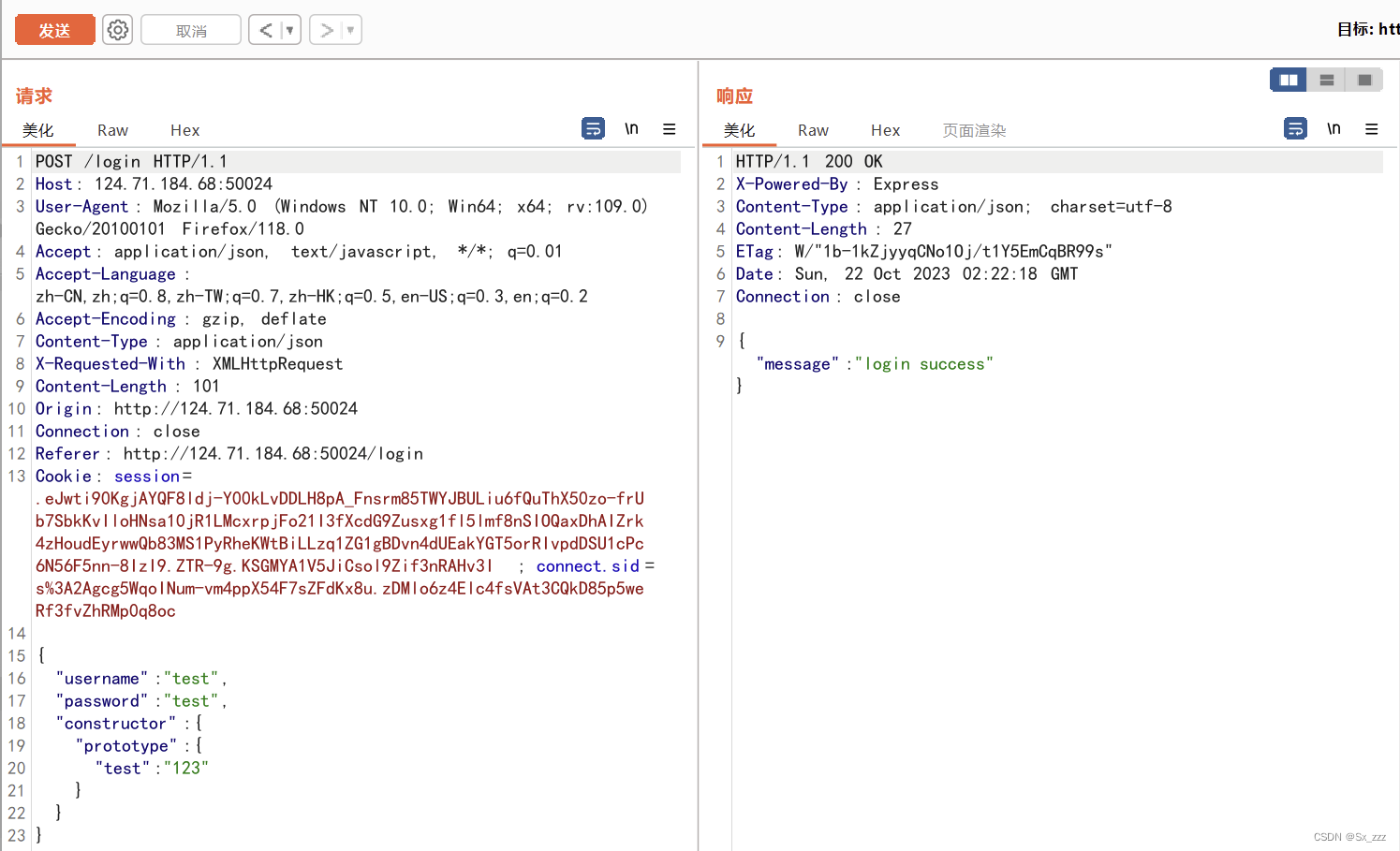This screenshot has width=1400, height=851.
Task: Click the POST /login HTTP/1.1 line
Action: 131,162
